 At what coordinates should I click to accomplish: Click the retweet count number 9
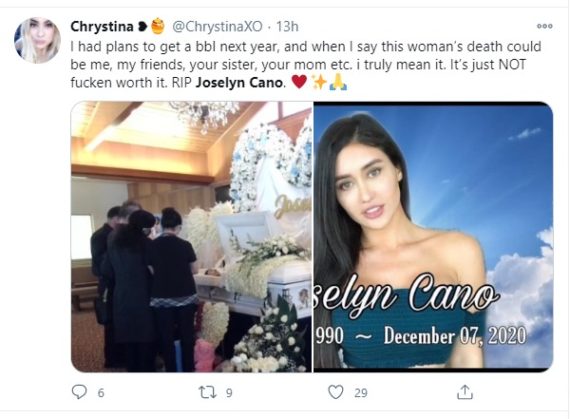pyautogui.click(x=229, y=393)
